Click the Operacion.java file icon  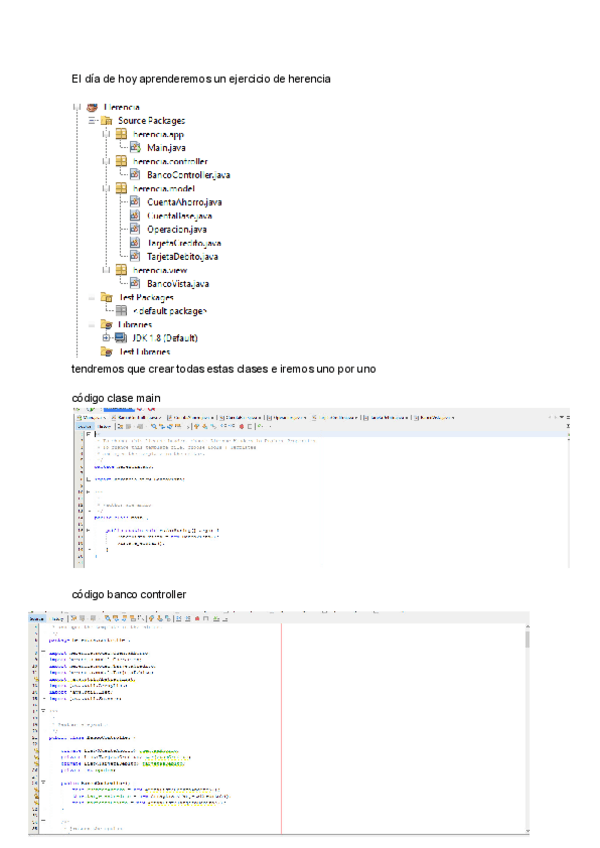(x=136, y=229)
